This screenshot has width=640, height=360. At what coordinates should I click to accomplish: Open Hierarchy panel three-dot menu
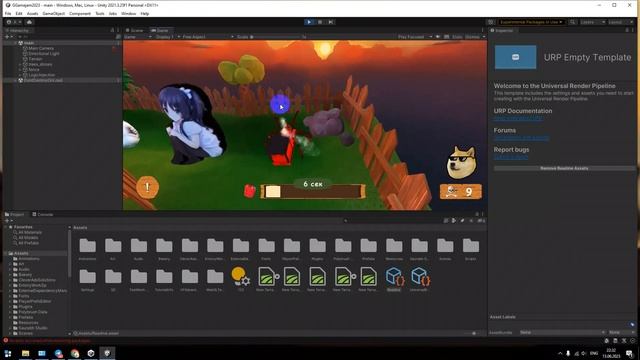(118, 30)
